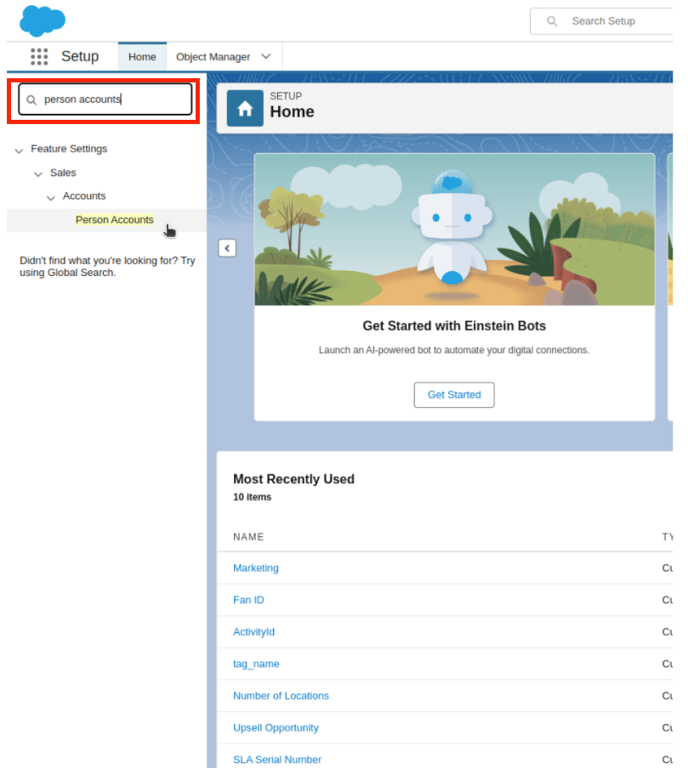Screen dimensions: 688x768
Task: Open the Person Accounts setup item
Action: pos(115,220)
